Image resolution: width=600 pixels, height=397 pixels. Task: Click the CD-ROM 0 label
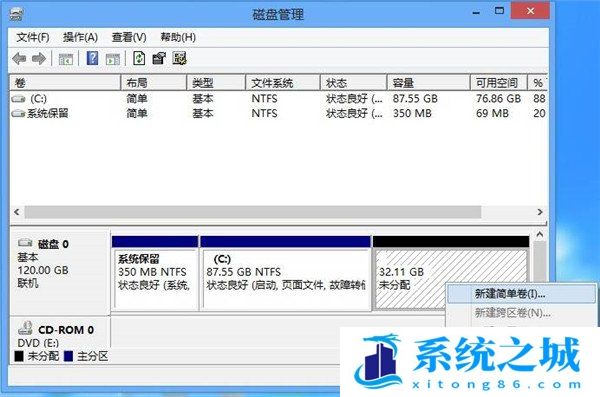66,330
